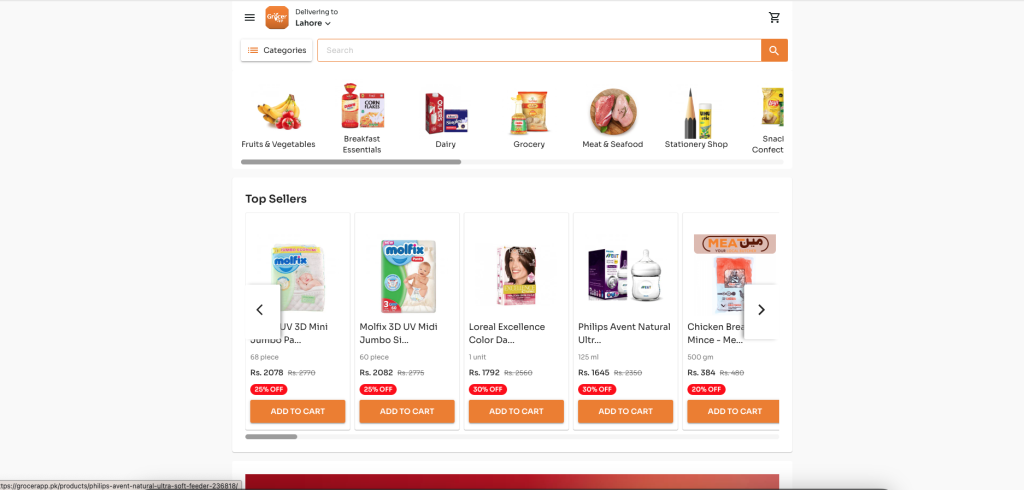Click the GrocerApp logo
Screen dimensions: 1024x490
pos(277,18)
